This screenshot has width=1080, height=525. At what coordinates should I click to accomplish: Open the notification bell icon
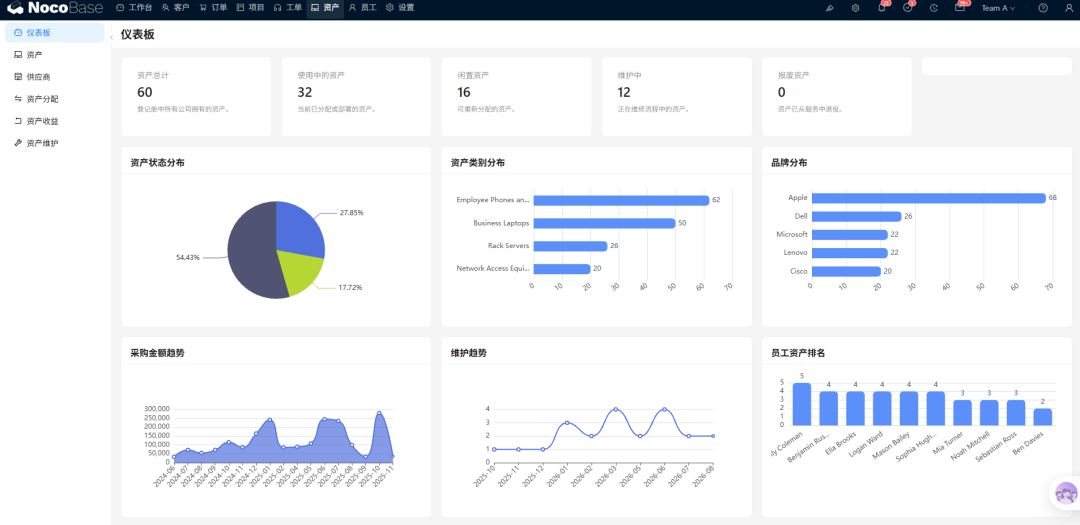882,8
